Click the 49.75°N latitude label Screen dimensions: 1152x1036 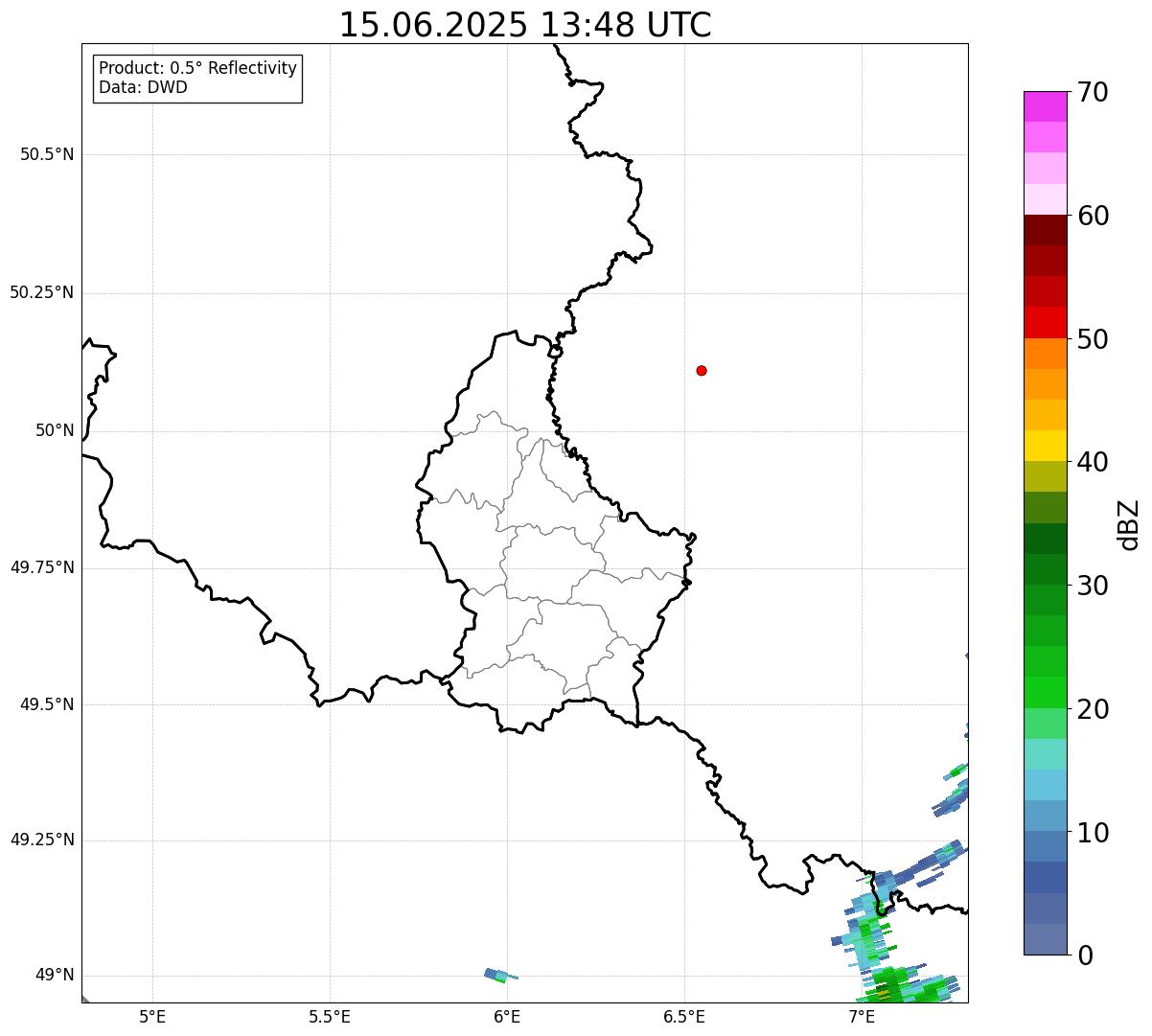tap(42, 567)
